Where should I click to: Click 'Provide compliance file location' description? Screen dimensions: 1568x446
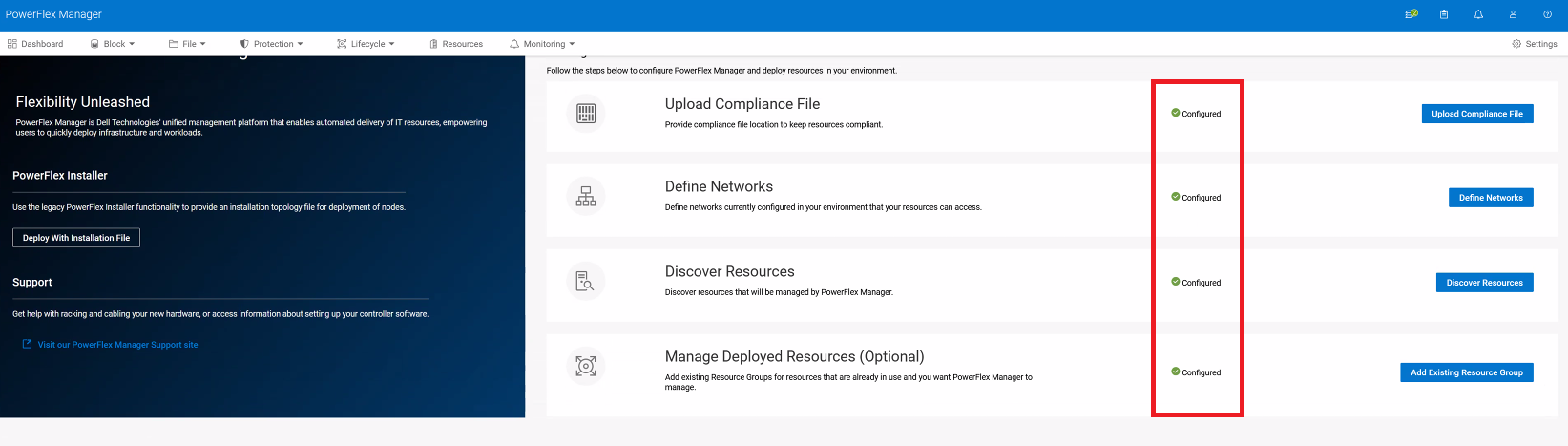(x=774, y=125)
